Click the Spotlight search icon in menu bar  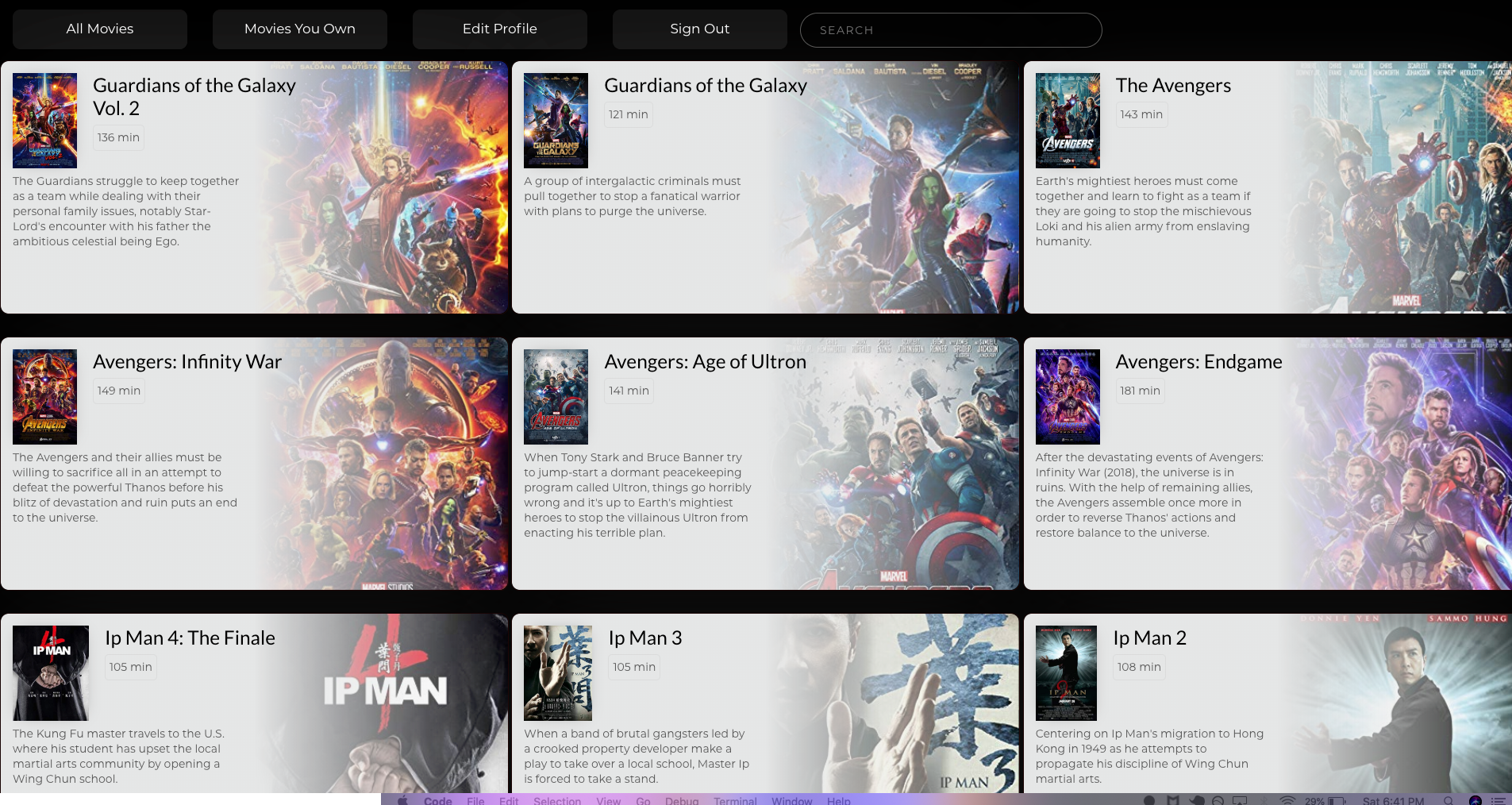(1449, 800)
